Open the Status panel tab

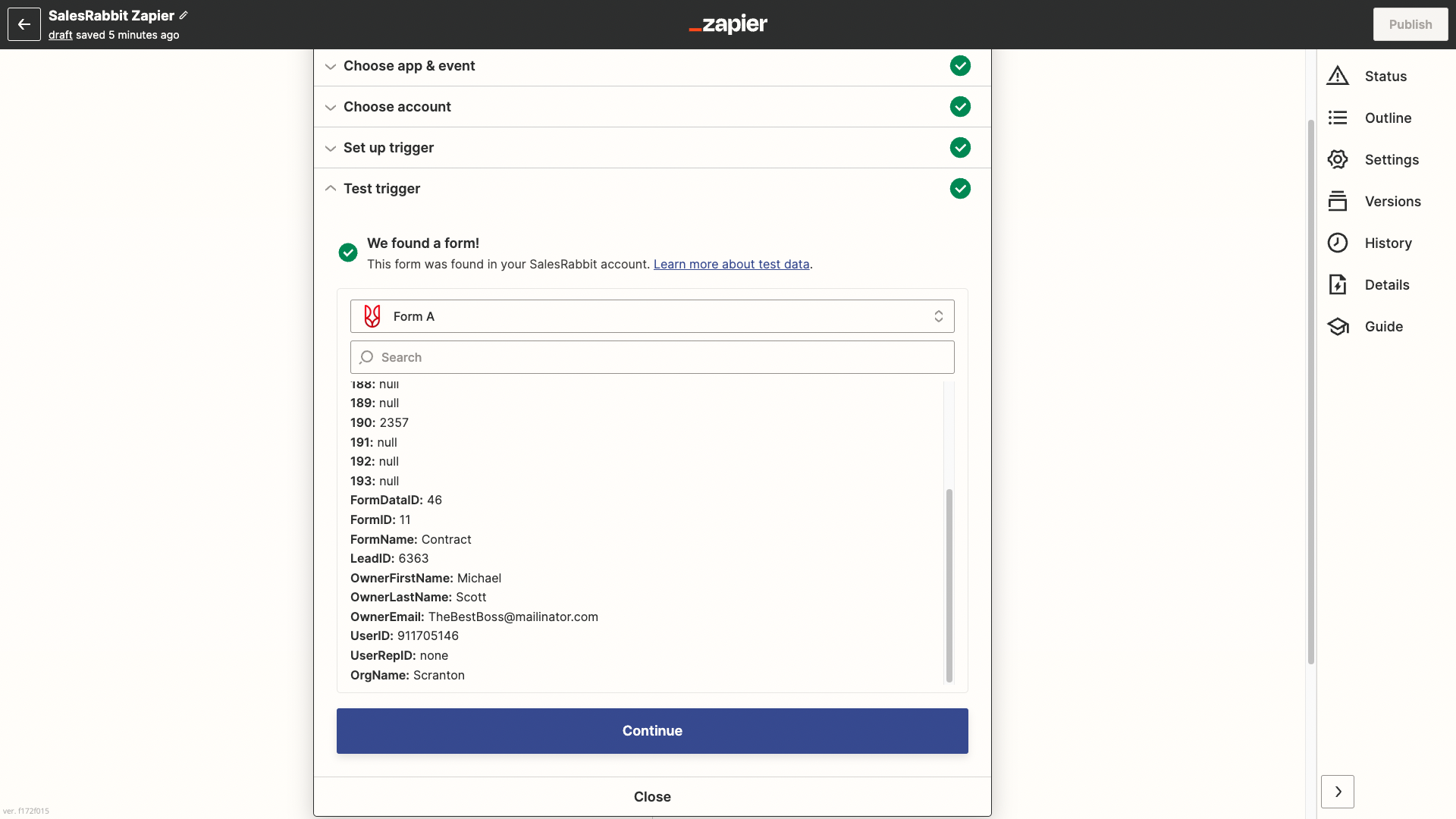(1385, 76)
